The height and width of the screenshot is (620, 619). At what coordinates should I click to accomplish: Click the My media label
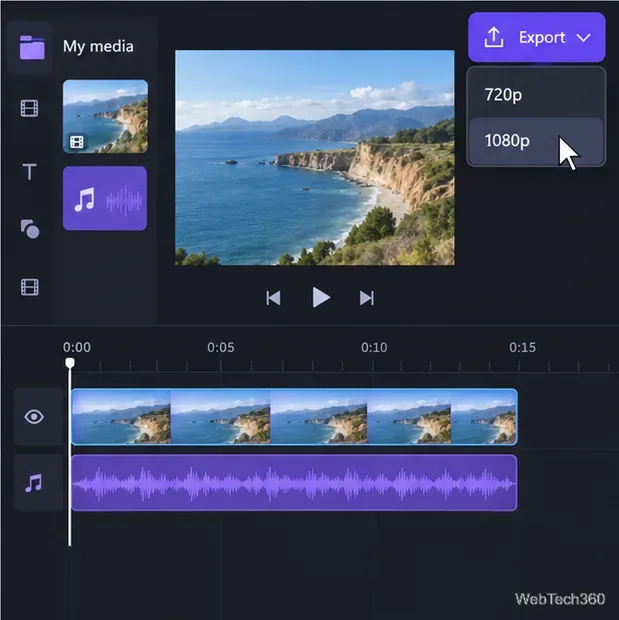(x=98, y=47)
